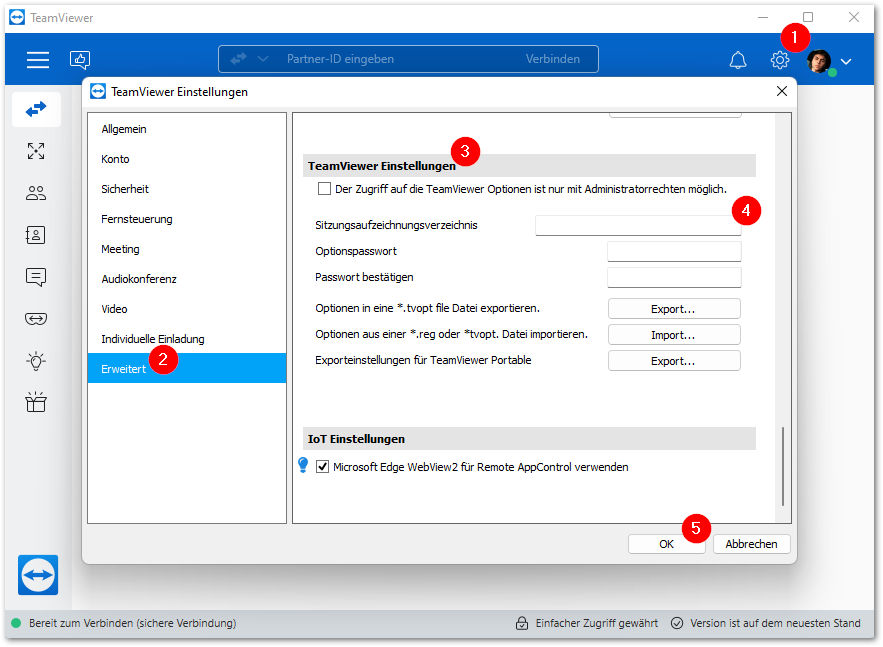Click the feedback thumbs-up icon
This screenshot has height=647, width=883.
(x=79, y=59)
